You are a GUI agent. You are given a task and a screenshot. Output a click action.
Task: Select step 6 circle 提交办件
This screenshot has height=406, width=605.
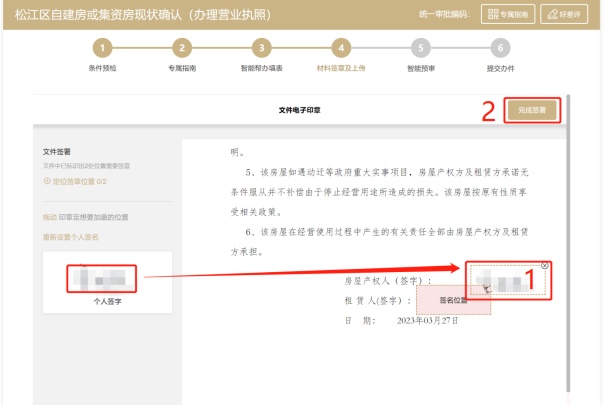tap(500, 48)
